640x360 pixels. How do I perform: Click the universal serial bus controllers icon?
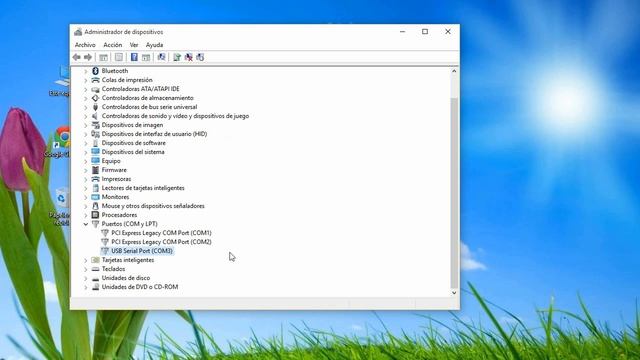[x=95, y=107]
